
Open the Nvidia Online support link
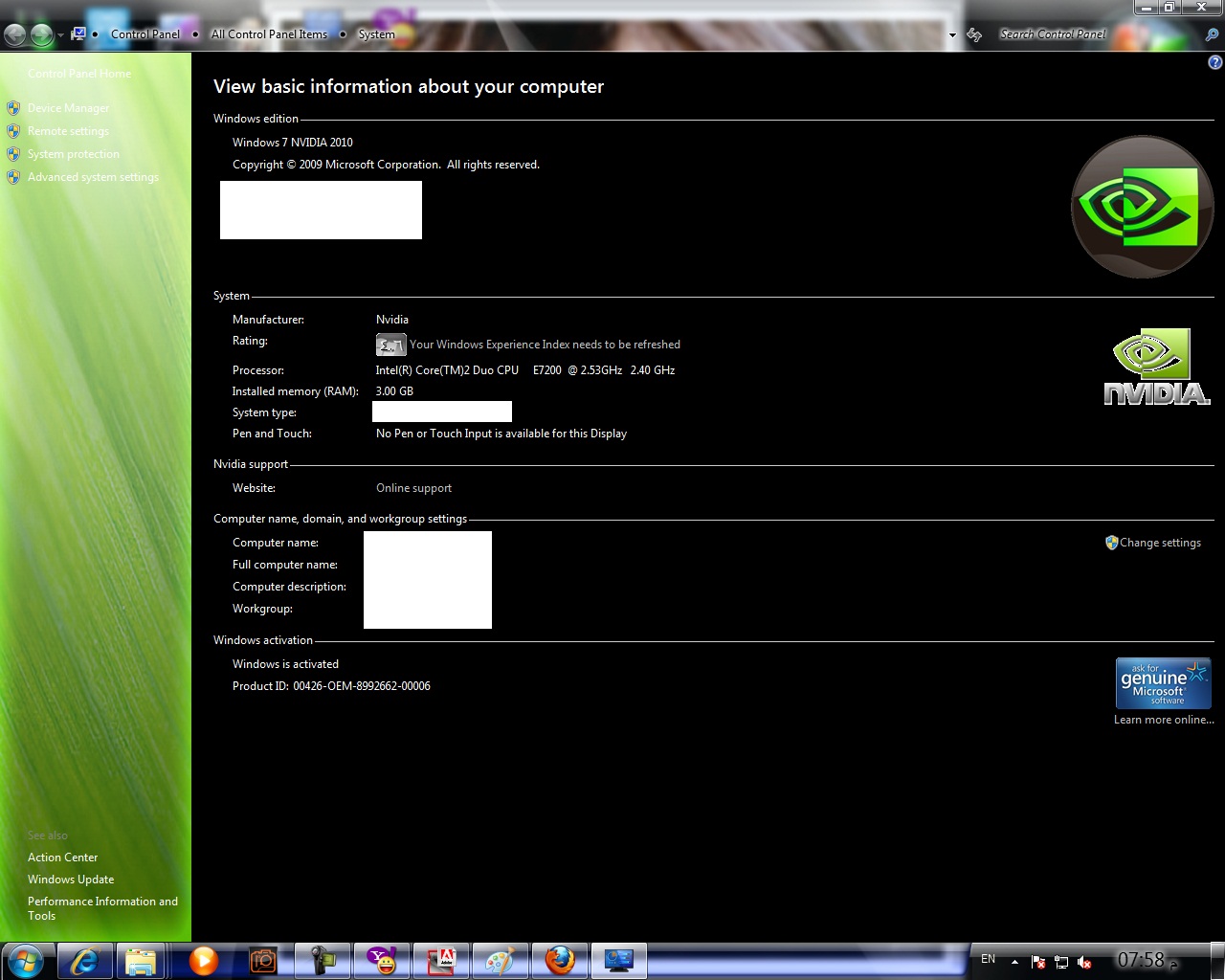pos(413,488)
